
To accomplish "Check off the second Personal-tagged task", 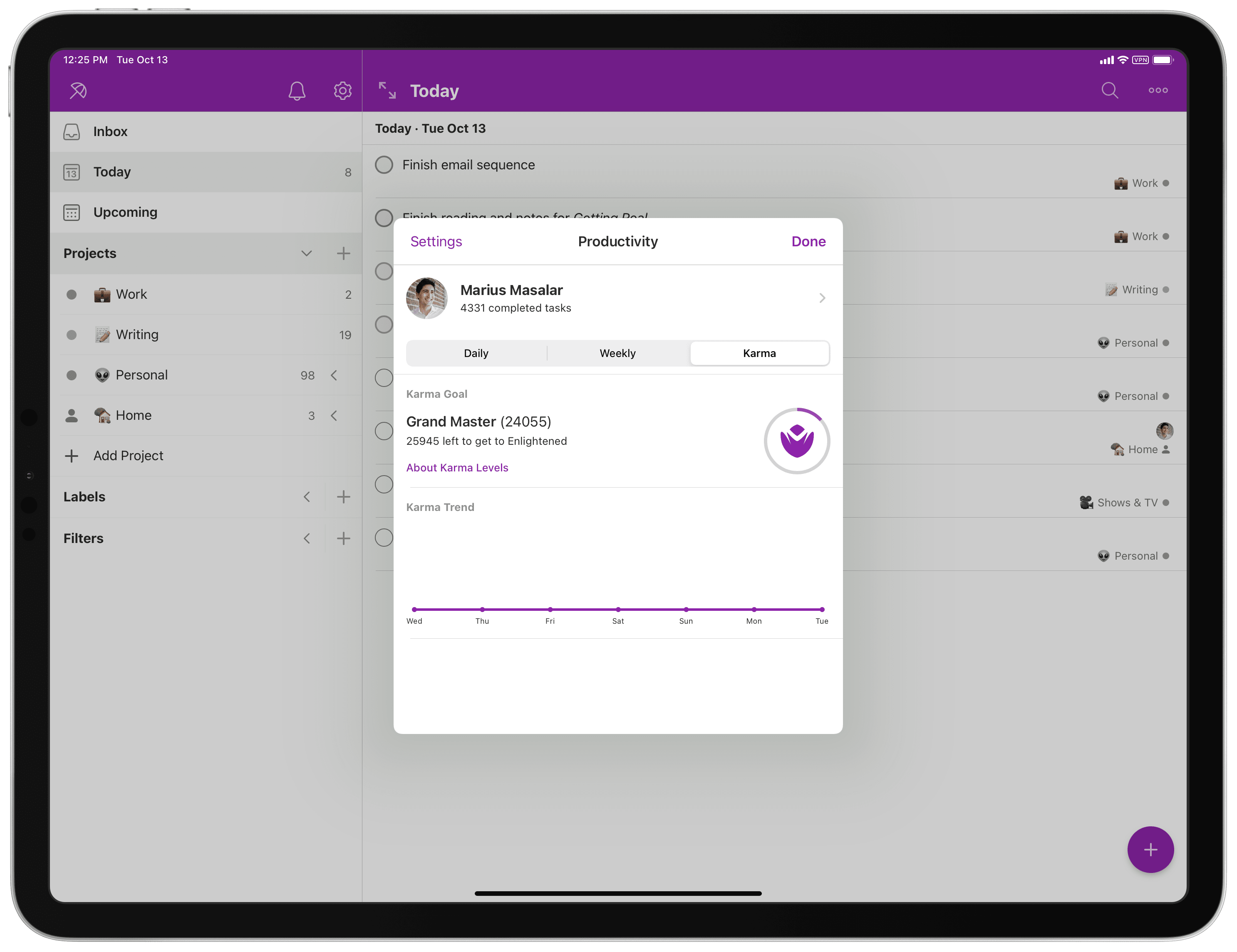I will point(384,378).
